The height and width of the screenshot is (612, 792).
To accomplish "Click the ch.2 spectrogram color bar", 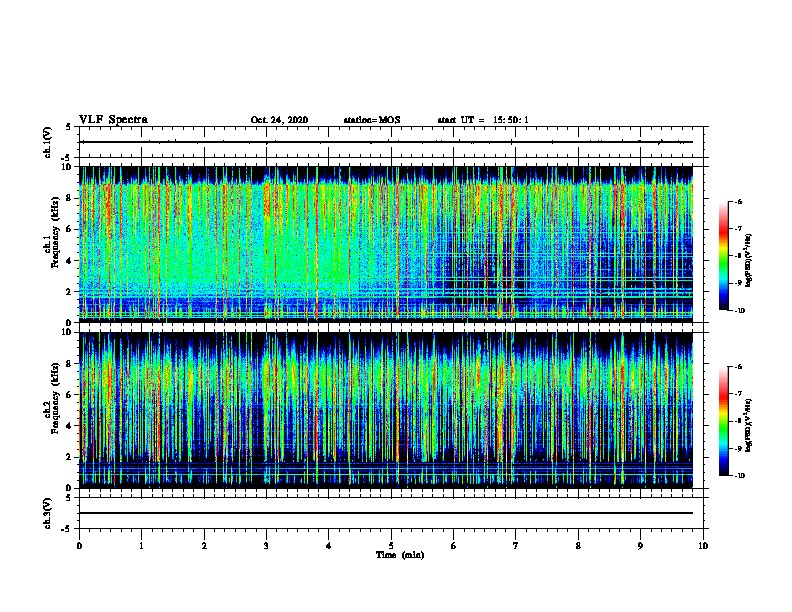I will click(x=724, y=421).
